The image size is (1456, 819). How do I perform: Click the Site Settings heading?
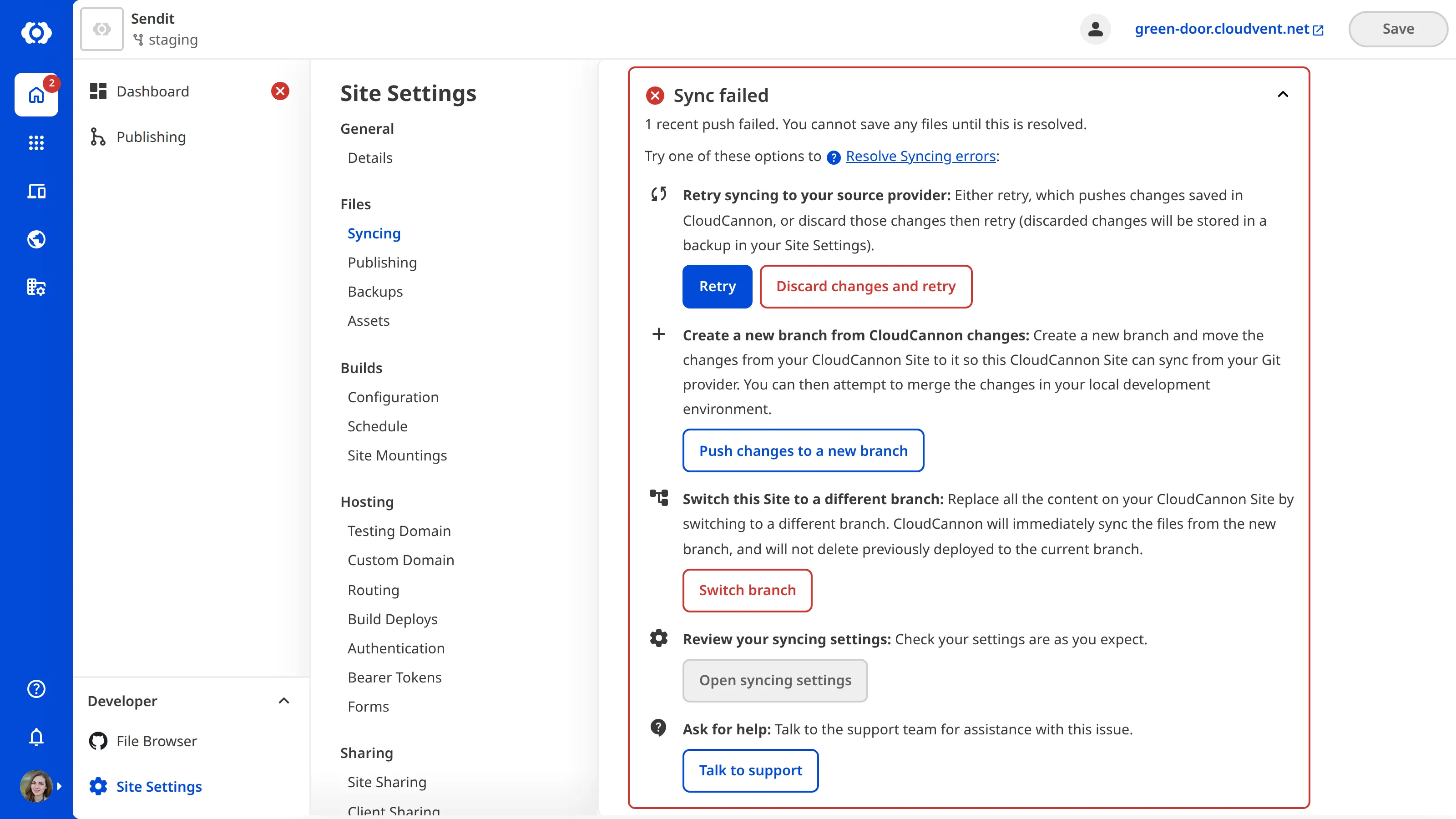tap(408, 93)
